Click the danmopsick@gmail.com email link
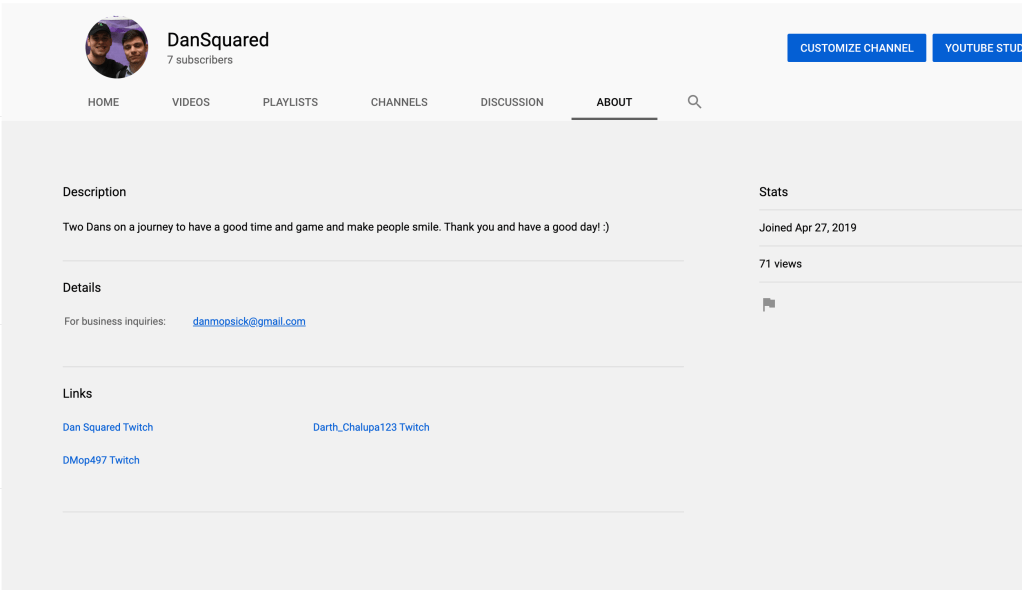Viewport: 1022px width, 590px height. [249, 322]
